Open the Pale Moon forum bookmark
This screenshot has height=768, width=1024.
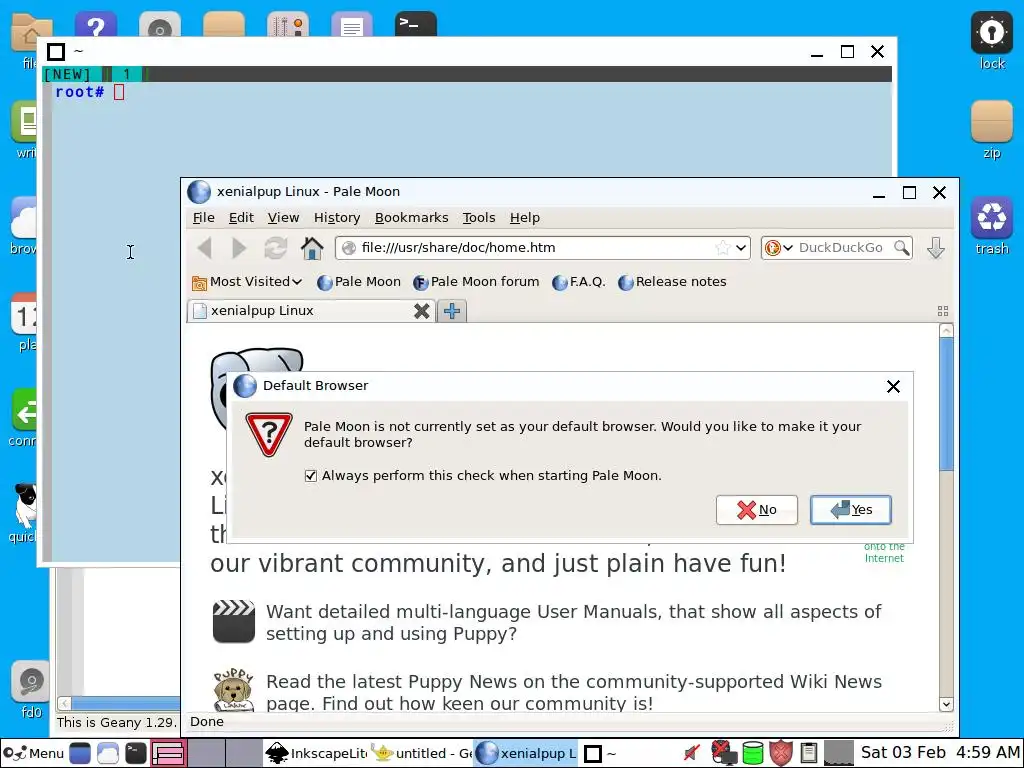click(x=476, y=281)
